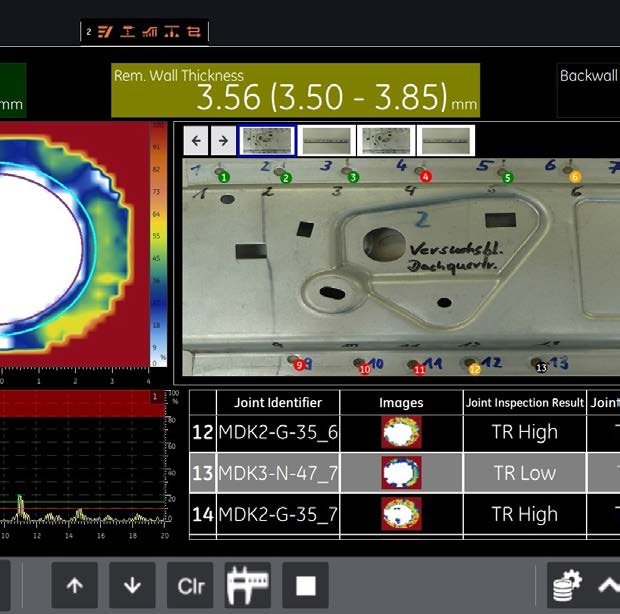Click the Rem. Wall Thickness readout
The image size is (620, 614).
pos(295,90)
